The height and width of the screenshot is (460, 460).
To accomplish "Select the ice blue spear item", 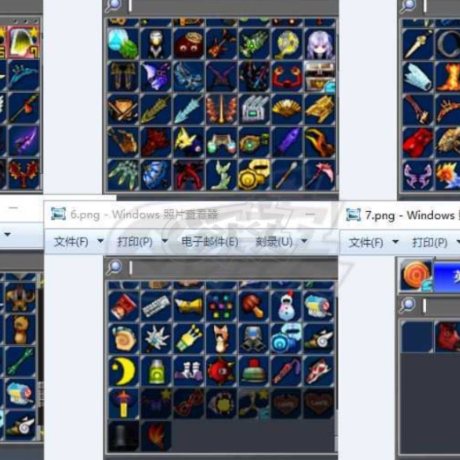I will tap(188, 109).
